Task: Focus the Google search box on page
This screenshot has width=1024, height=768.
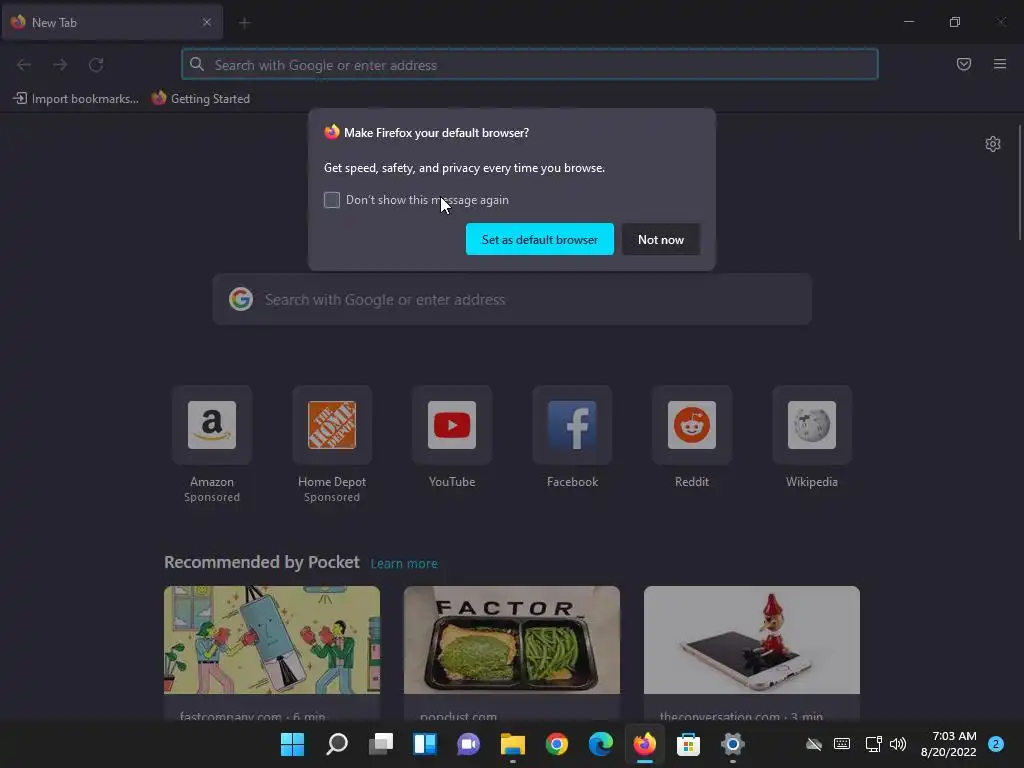Action: 512,300
